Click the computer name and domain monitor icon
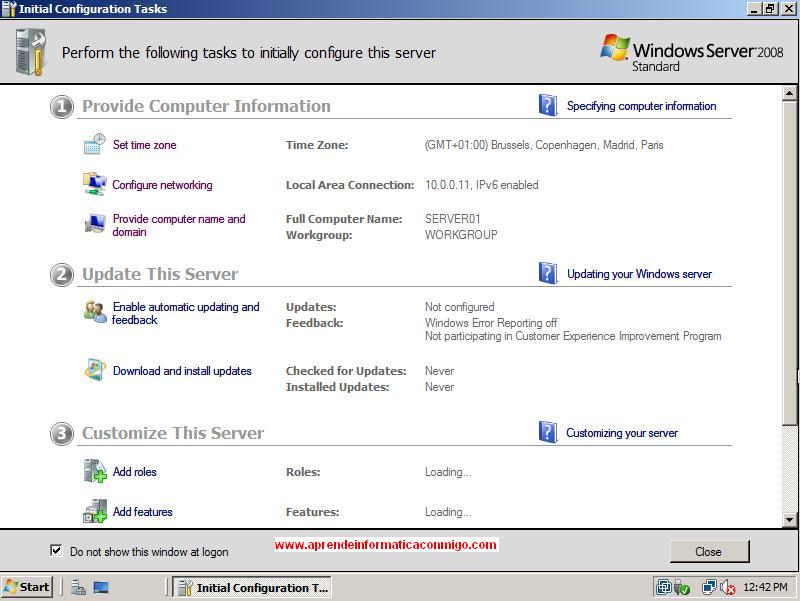The width and height of the screenshot is (800, 601). tap(95, 224)
